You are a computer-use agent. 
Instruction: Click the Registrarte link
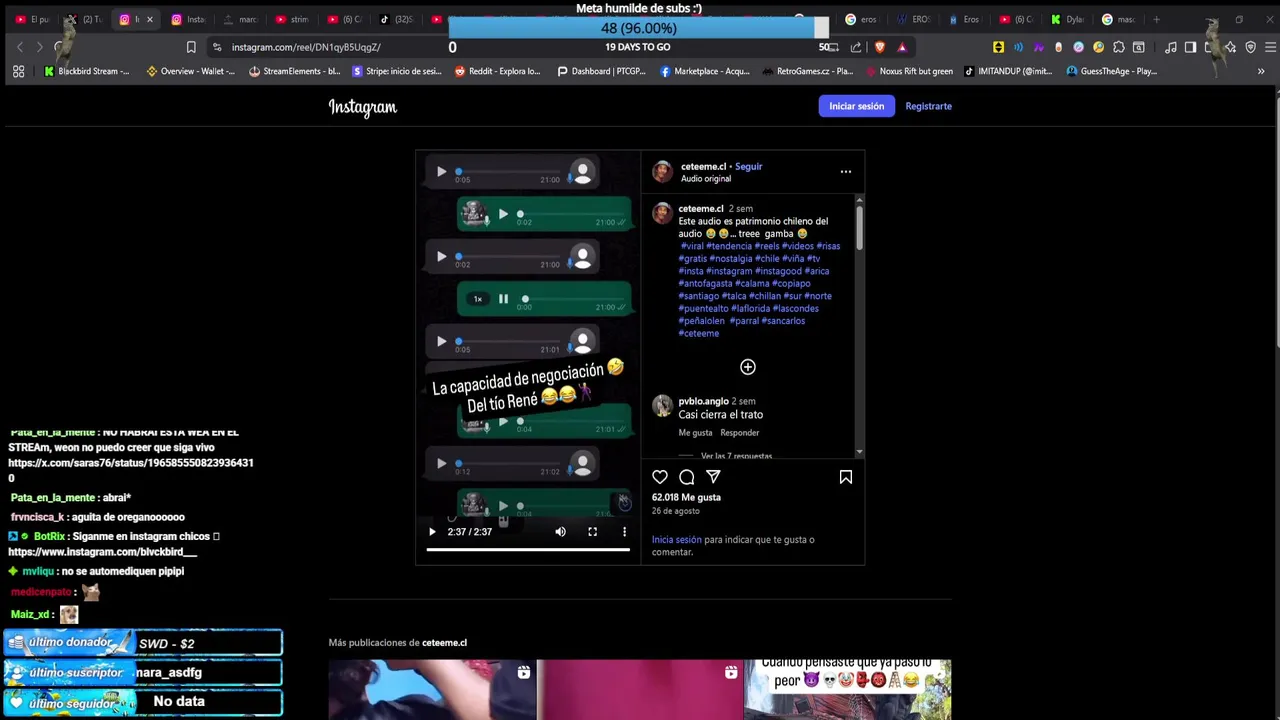[928, 106]
